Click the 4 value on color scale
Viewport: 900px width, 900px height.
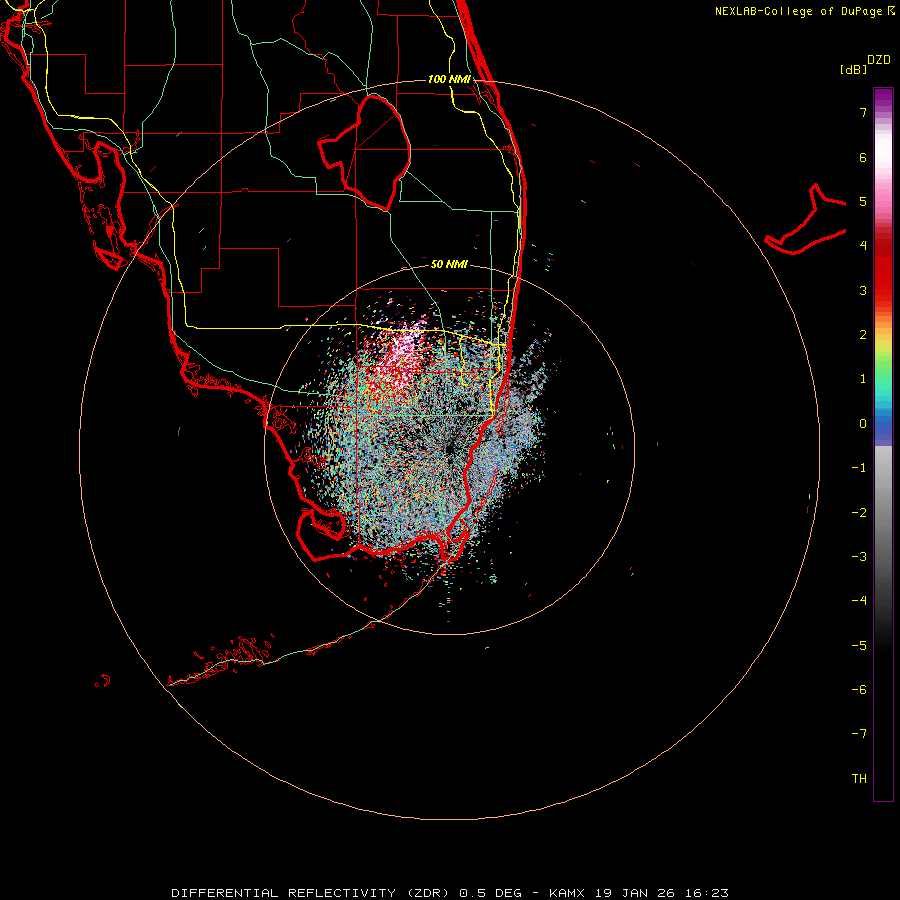[863, 246]
